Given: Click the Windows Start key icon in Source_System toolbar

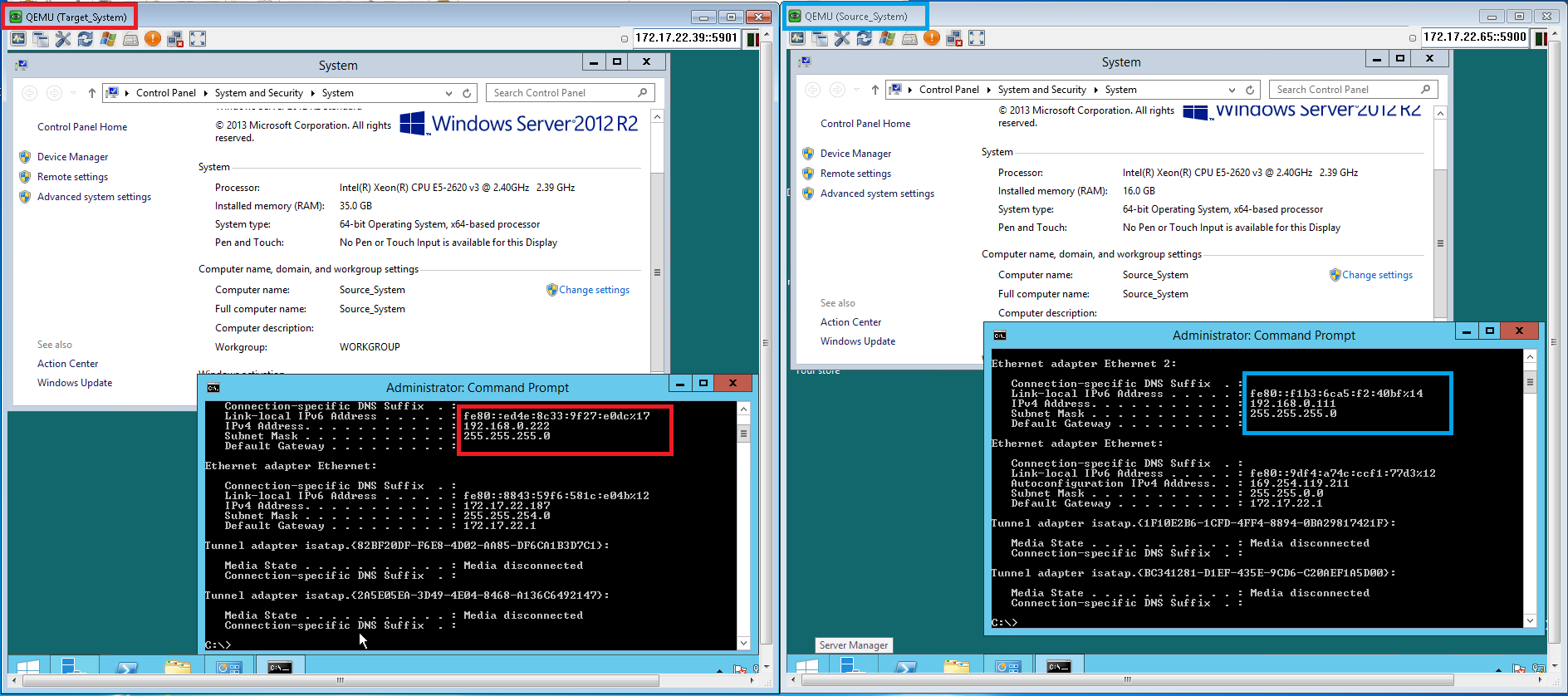Looking at the screenshot, I should (x=887, y=38).
